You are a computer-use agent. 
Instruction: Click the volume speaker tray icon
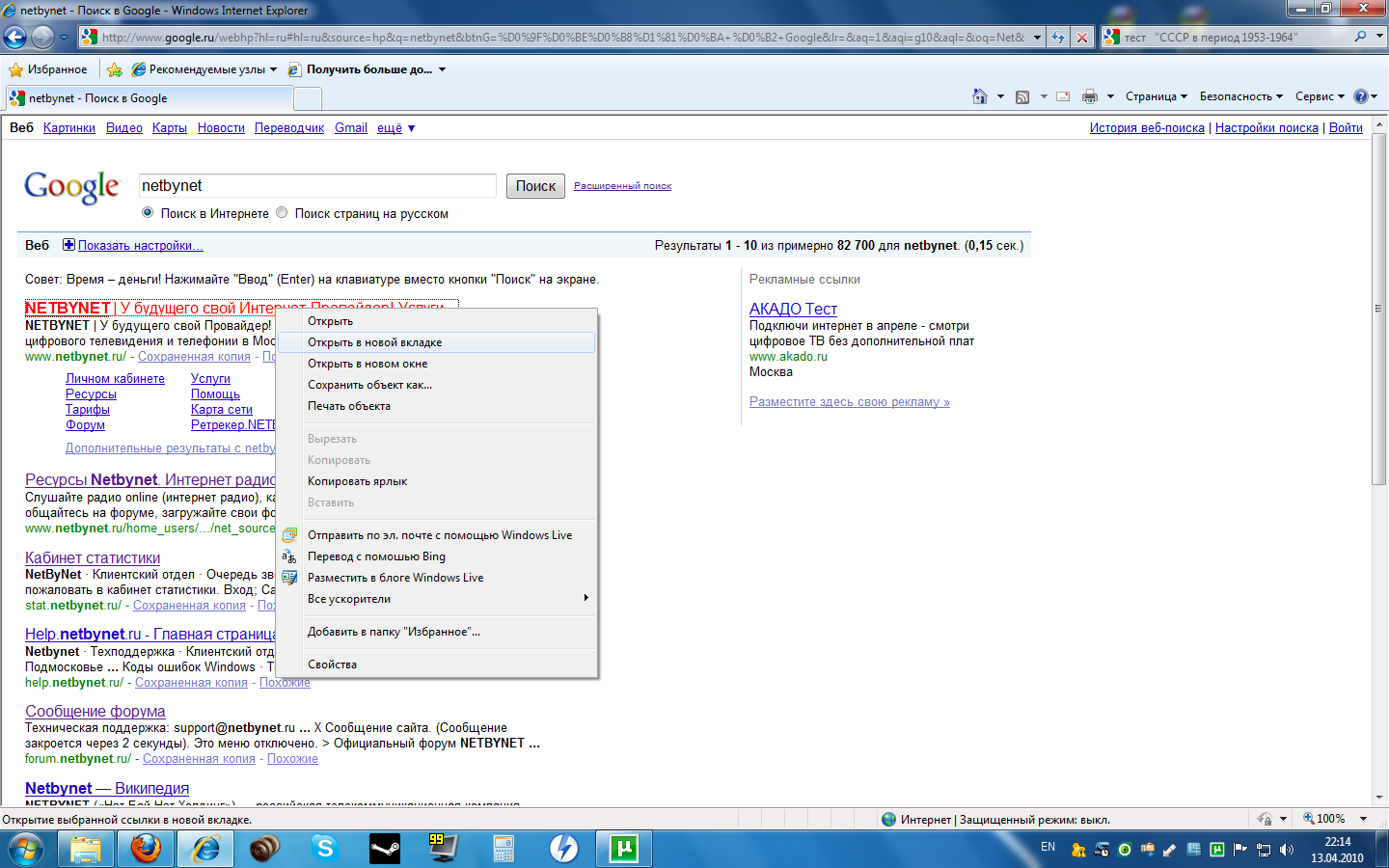pyautogui.click(x=1287, y=850)
